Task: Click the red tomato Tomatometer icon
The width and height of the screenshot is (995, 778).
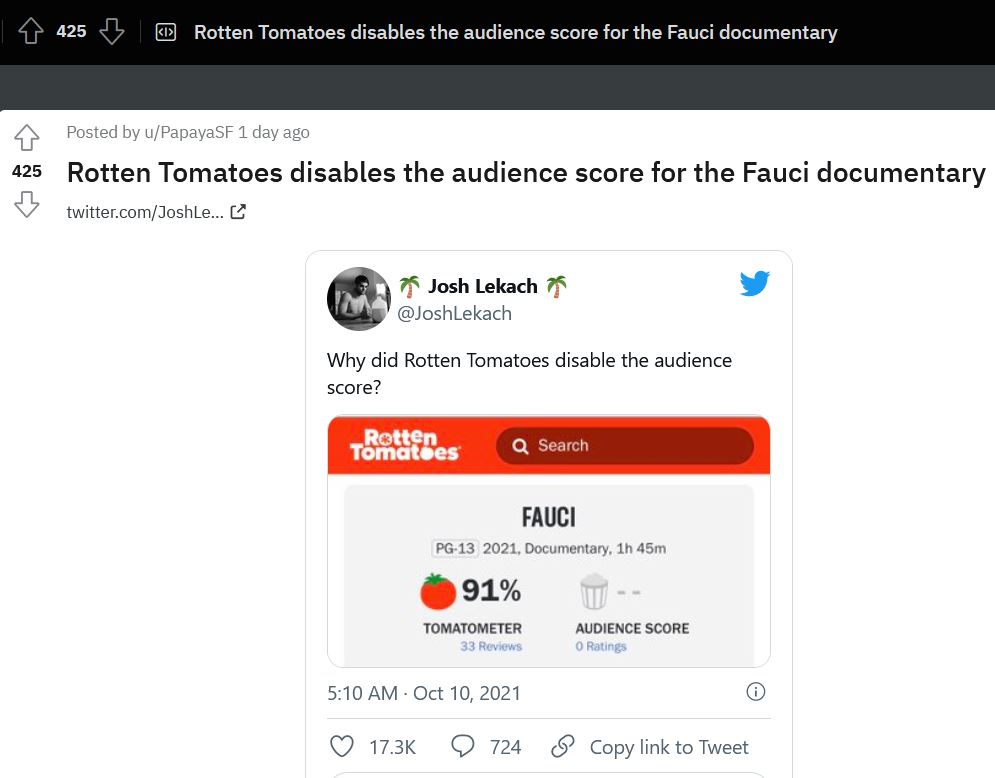Action: click(x=437, y=592)
